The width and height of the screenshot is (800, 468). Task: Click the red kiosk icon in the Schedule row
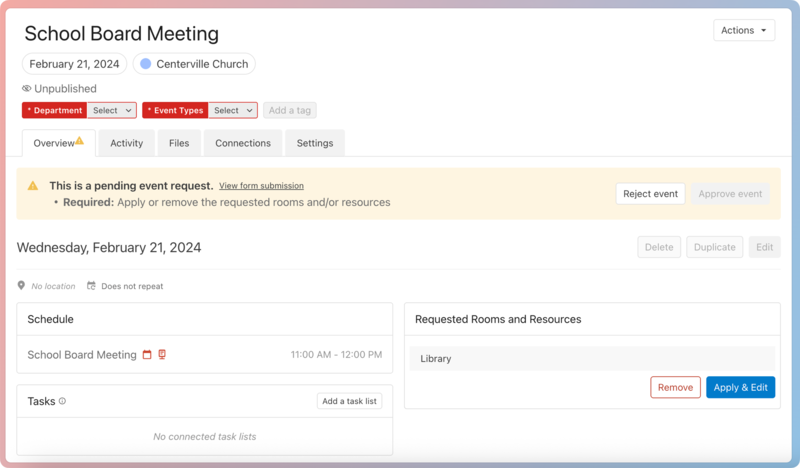click(x=162, y=355)
